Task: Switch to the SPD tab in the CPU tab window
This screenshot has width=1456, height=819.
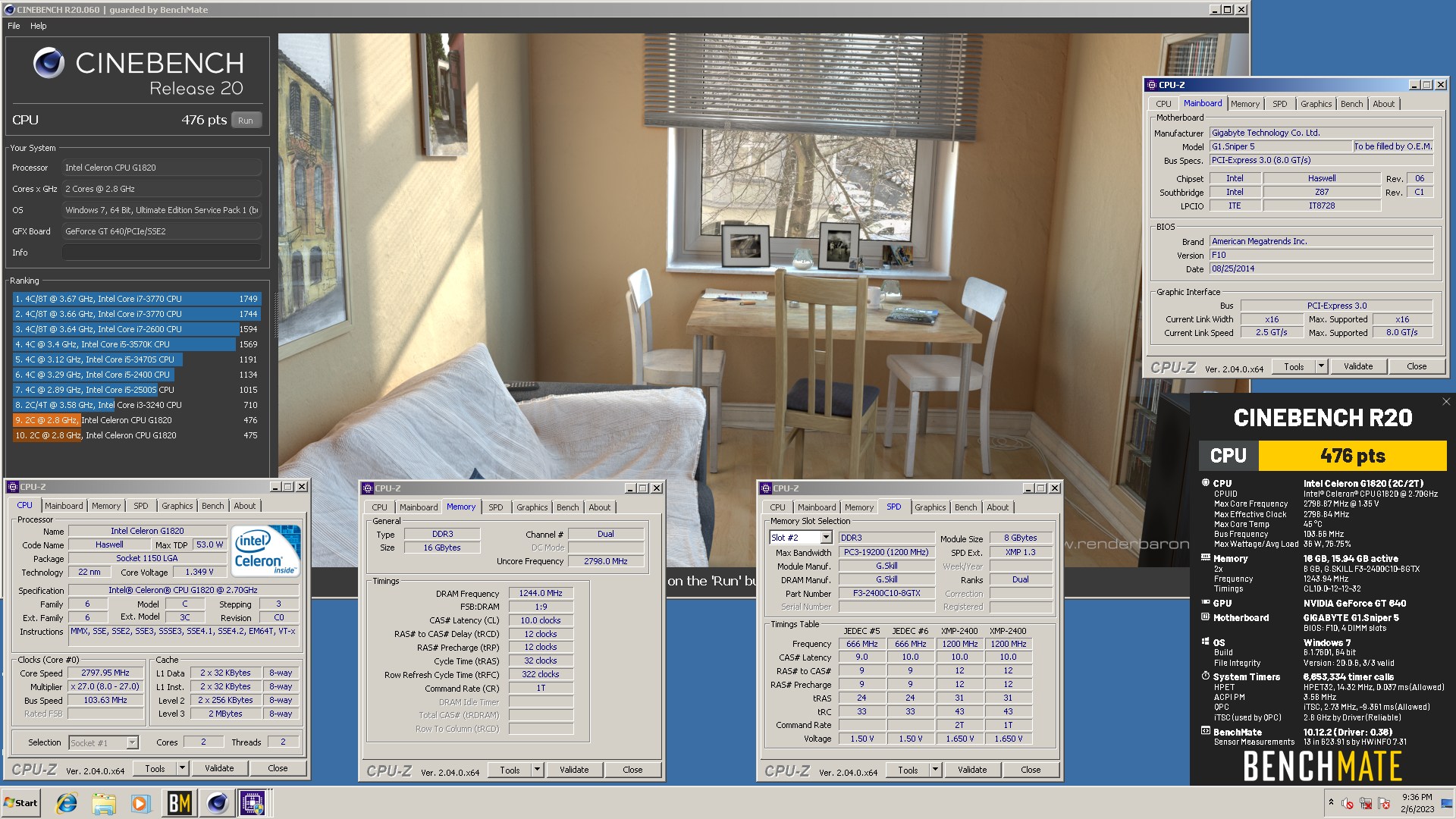Action: pos(141,506)
